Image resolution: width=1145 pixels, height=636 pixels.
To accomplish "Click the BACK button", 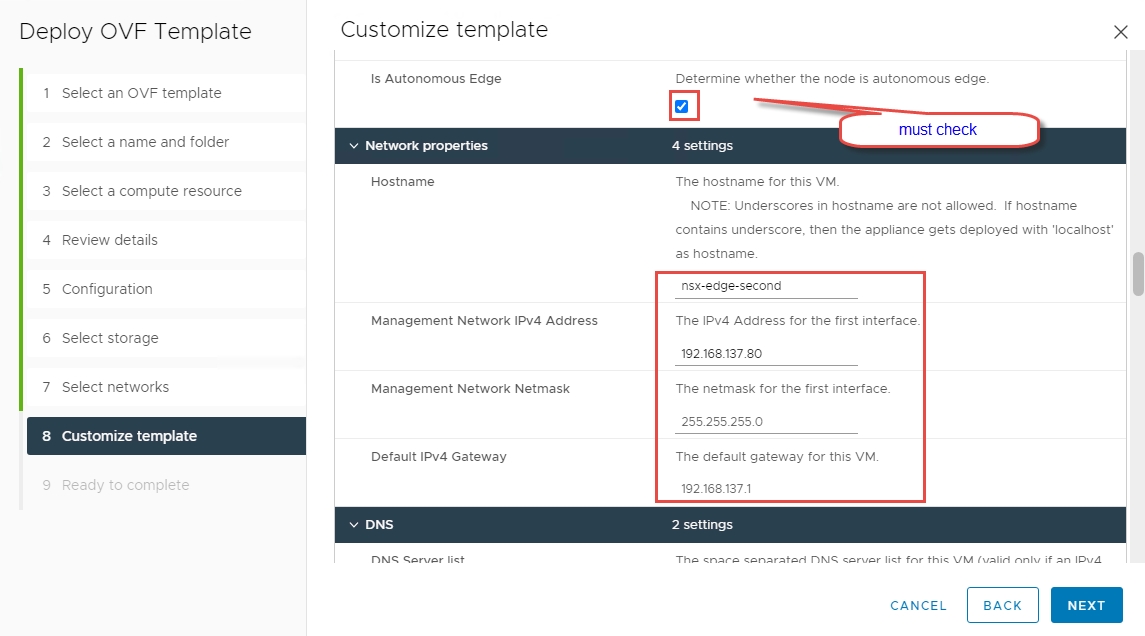I will click(x=1002, y=605).
